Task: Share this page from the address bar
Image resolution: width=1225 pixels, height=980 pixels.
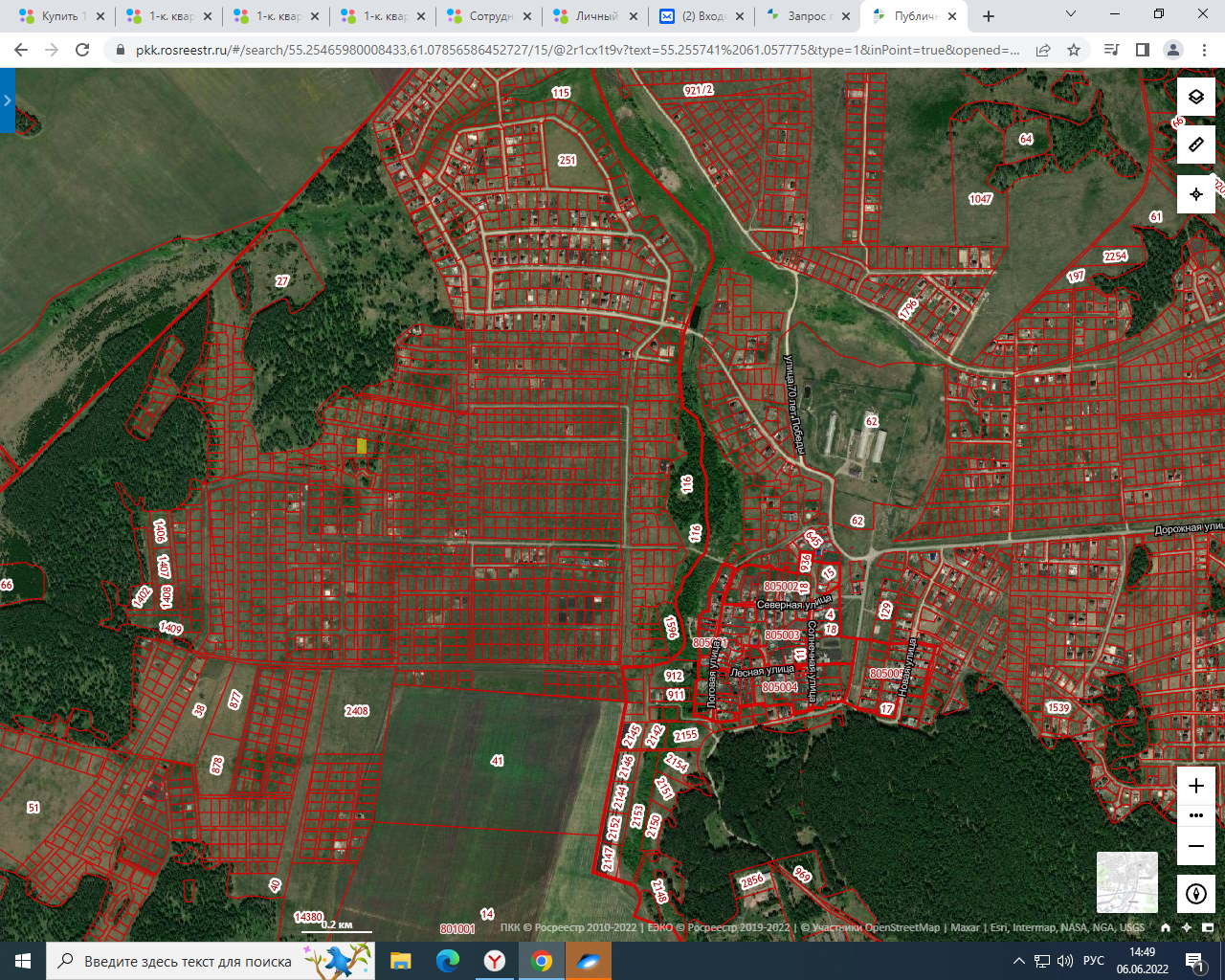Action: click(1043, 50)
